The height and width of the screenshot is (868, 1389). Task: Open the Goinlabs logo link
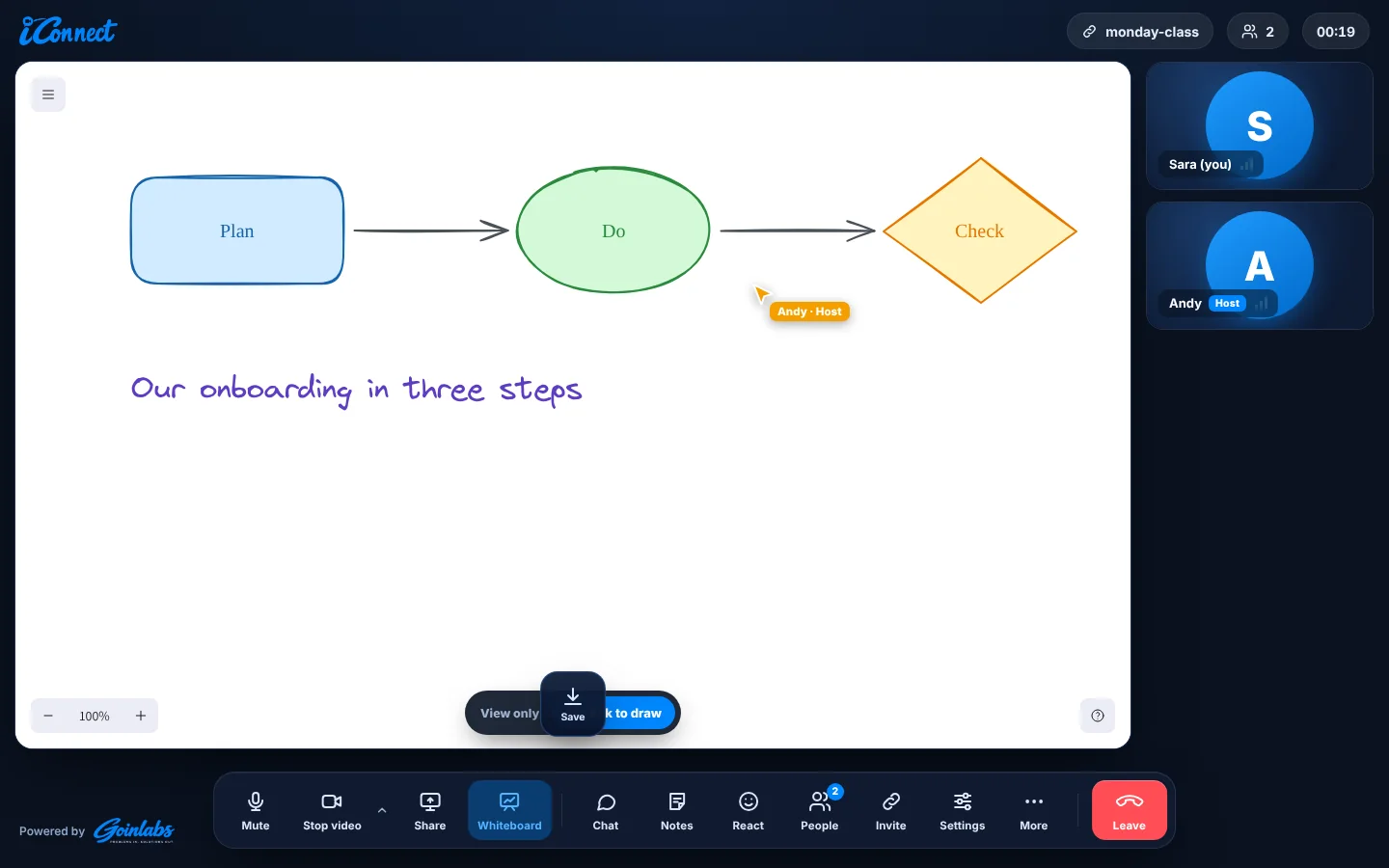coord(134,830)
